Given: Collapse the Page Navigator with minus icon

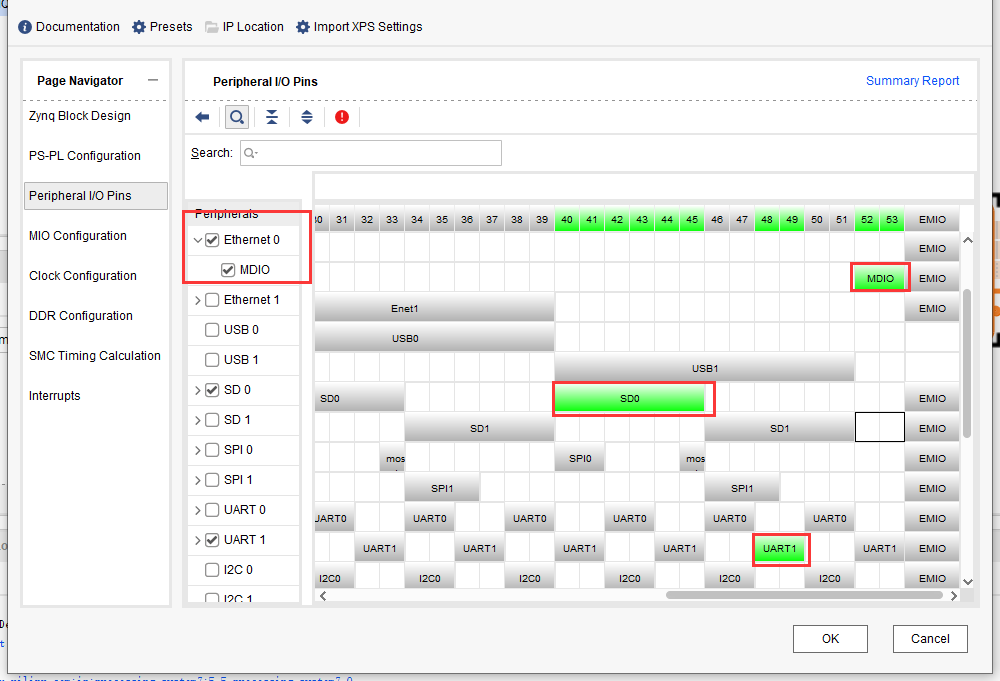Looking at the screenshot, I should click(x=152, y=80).
